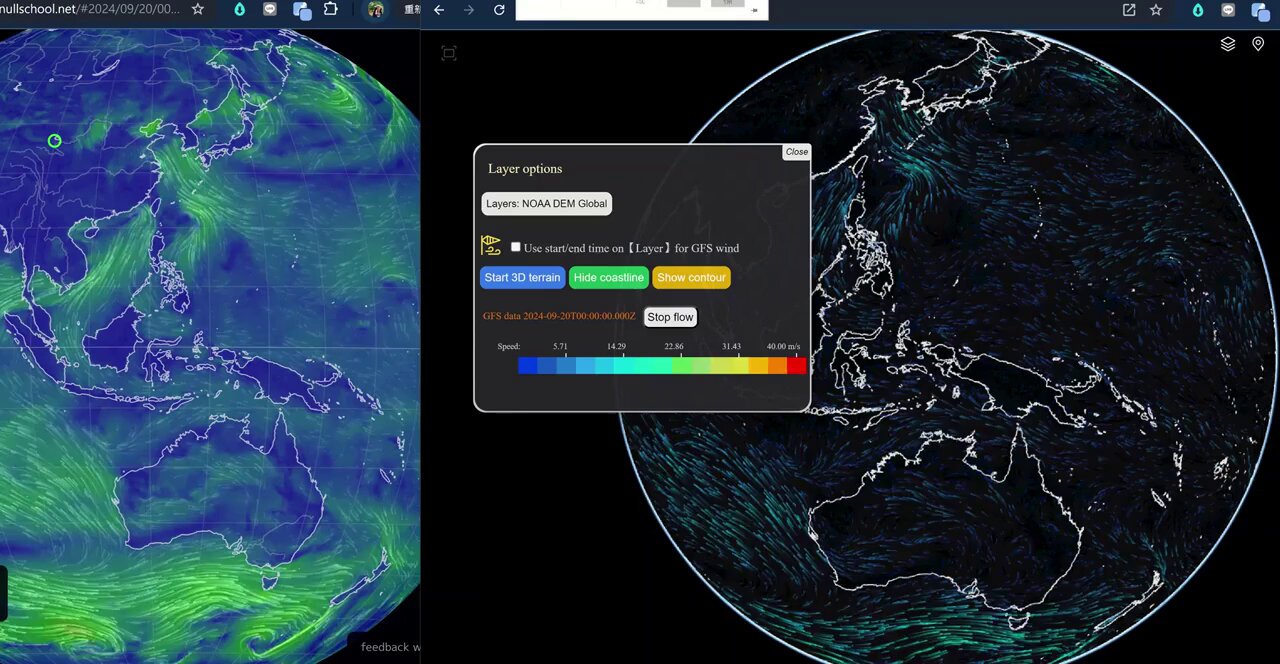This screenshot has width=1280, height=664.
Task: Click the teal water-drop extension in left browser
Action: pyautogui.click(x=239, y=9)
